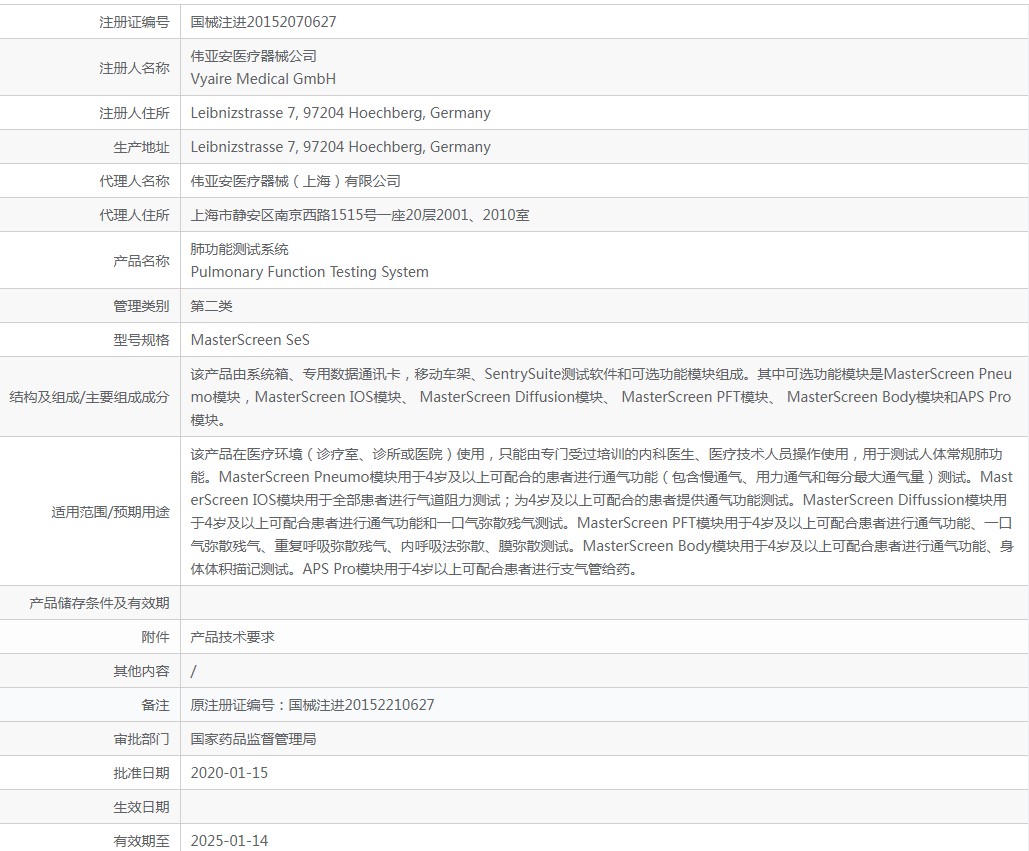Select the 备注 label
The height and width of the screenshot is (851, 1029).
(155, 705)
